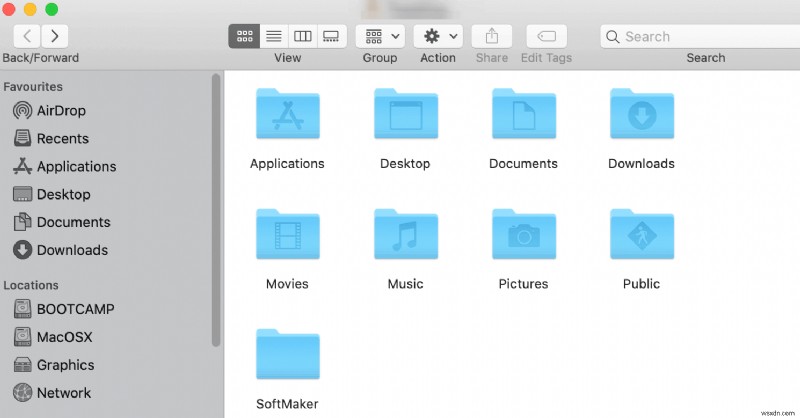800x418 pixels.
Task: Switch to gallery view mode
Action: 332,36
